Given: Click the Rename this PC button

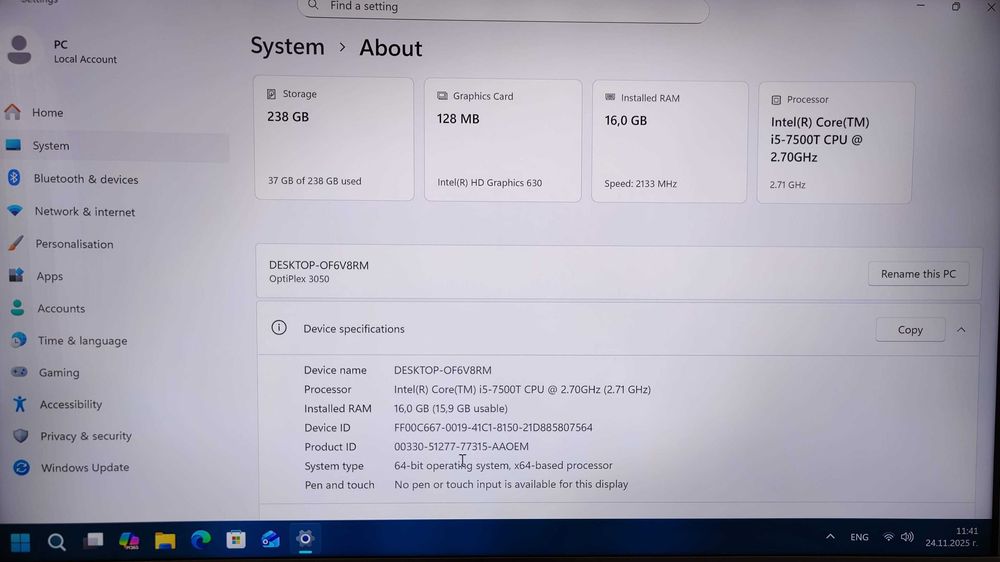Looking at the screenshot, I should click(x=918, y=274).
